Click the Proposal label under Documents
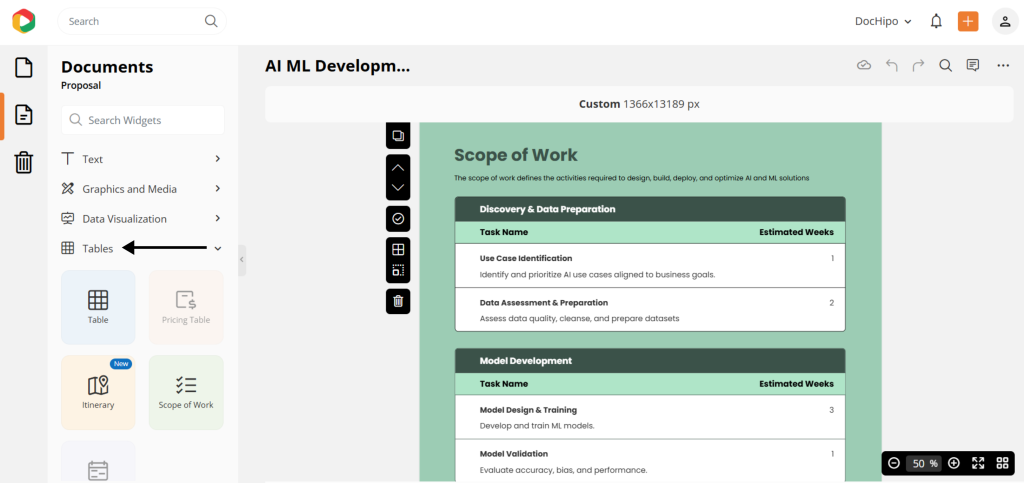The width and height of the screenshot is (1024, 483). 81,86
